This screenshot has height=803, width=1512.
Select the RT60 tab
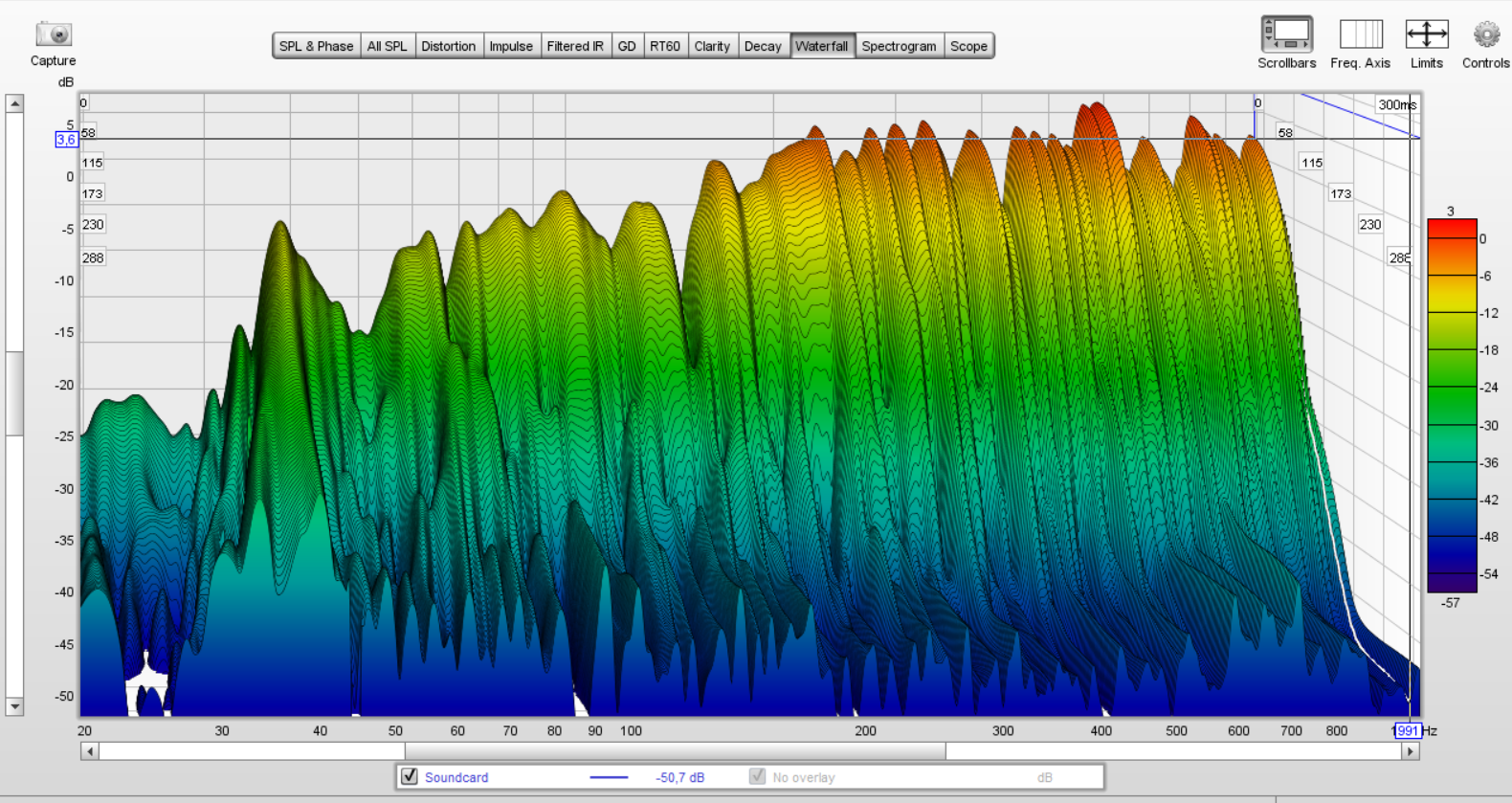[x=664, y=46]
